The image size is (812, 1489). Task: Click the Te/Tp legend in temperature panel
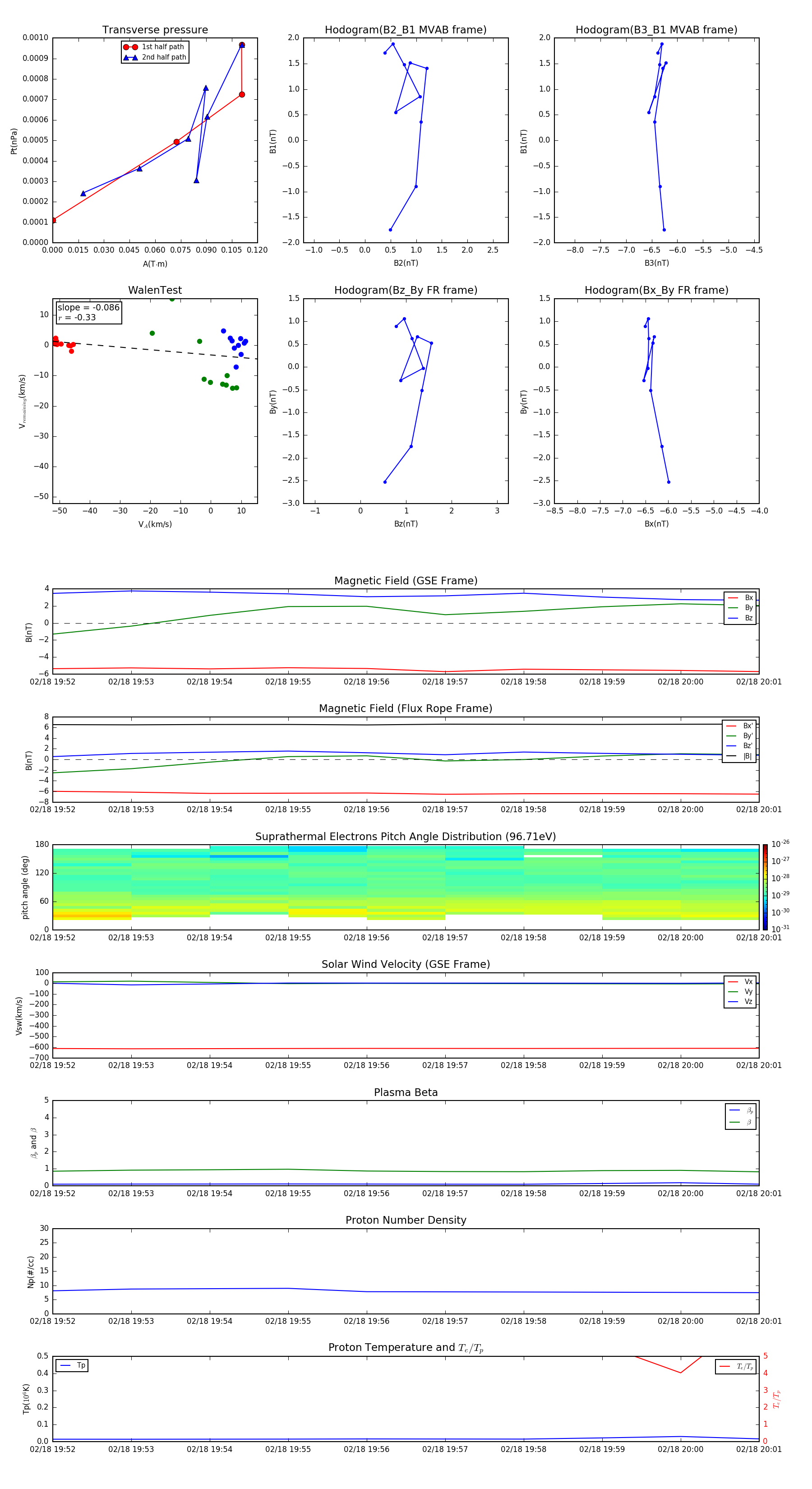[x=736, y=1367]
